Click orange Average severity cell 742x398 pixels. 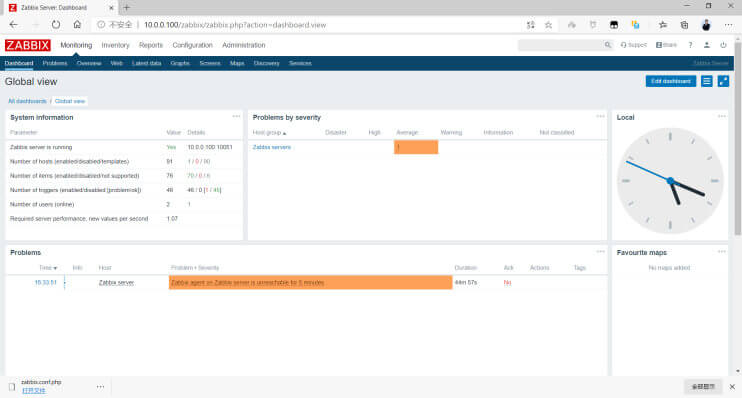416,147
